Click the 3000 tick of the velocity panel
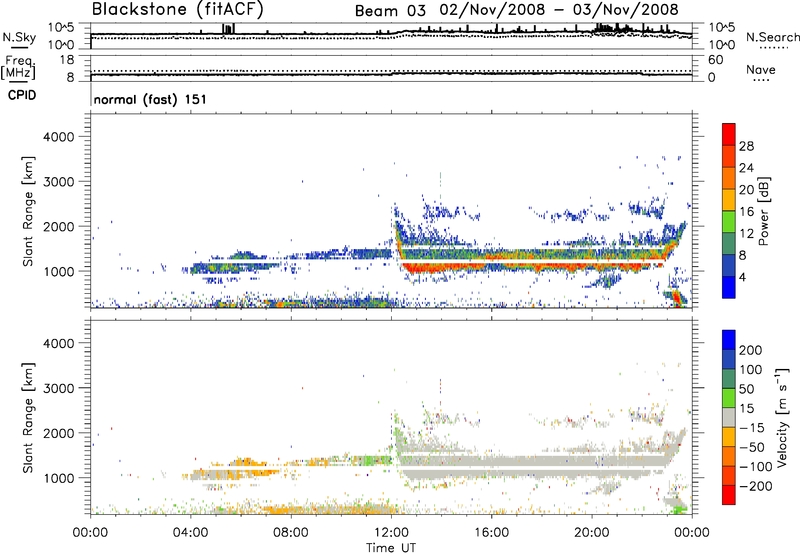The height and width of the screenshot is (554, 800). tap(59, 388)
